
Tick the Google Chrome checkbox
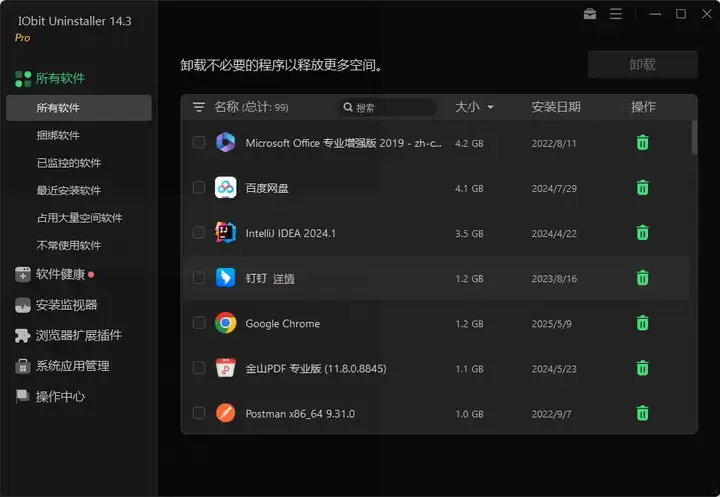(x=199, y=322)
